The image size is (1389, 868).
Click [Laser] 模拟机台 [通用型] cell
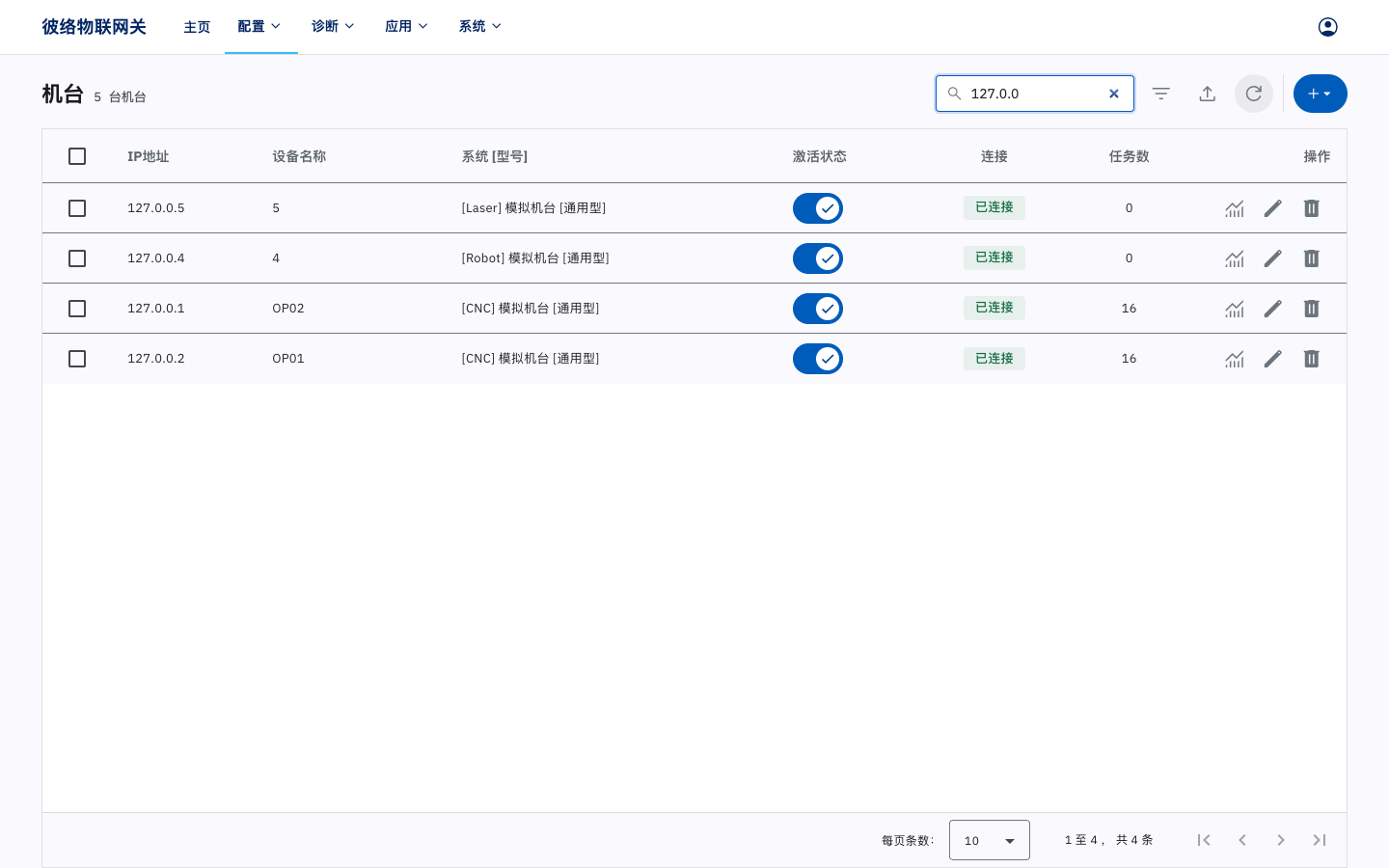[533, 208]
